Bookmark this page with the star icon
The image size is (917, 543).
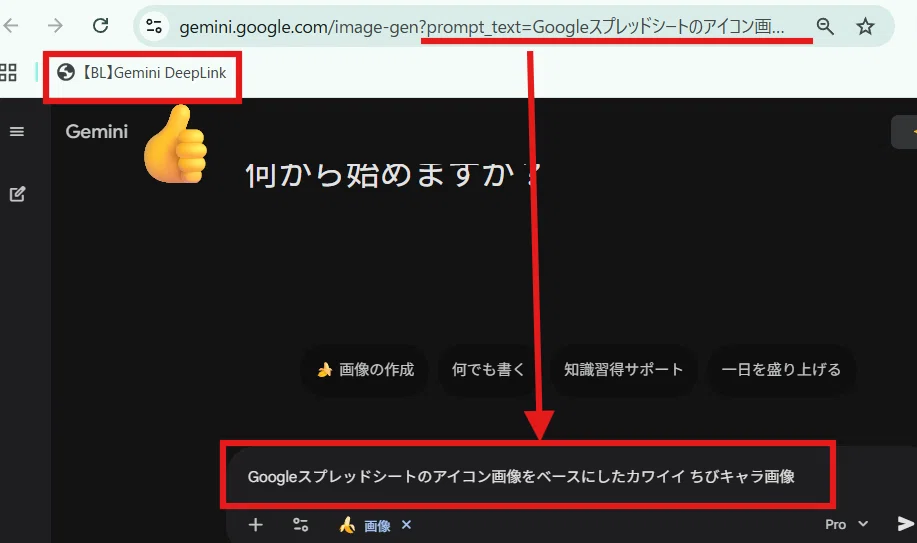point(865,26)
